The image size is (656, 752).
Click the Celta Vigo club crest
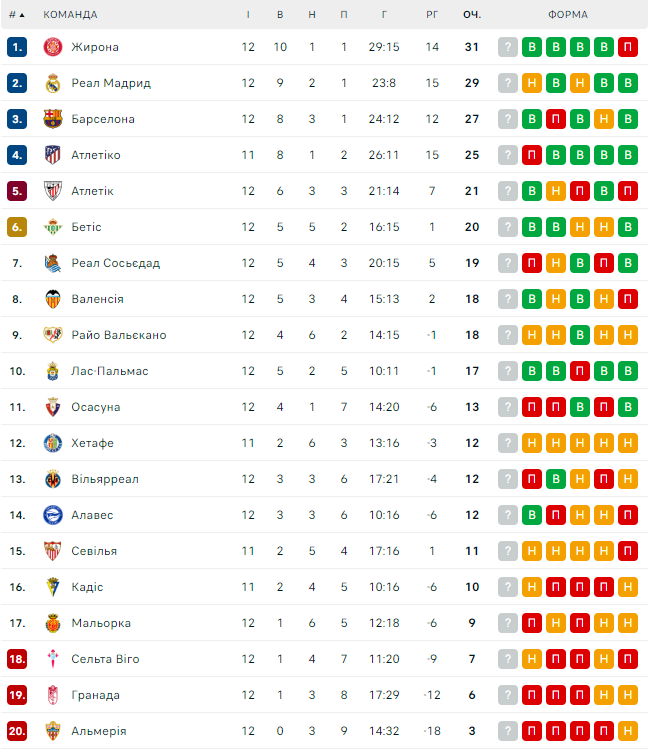(53, 659)
